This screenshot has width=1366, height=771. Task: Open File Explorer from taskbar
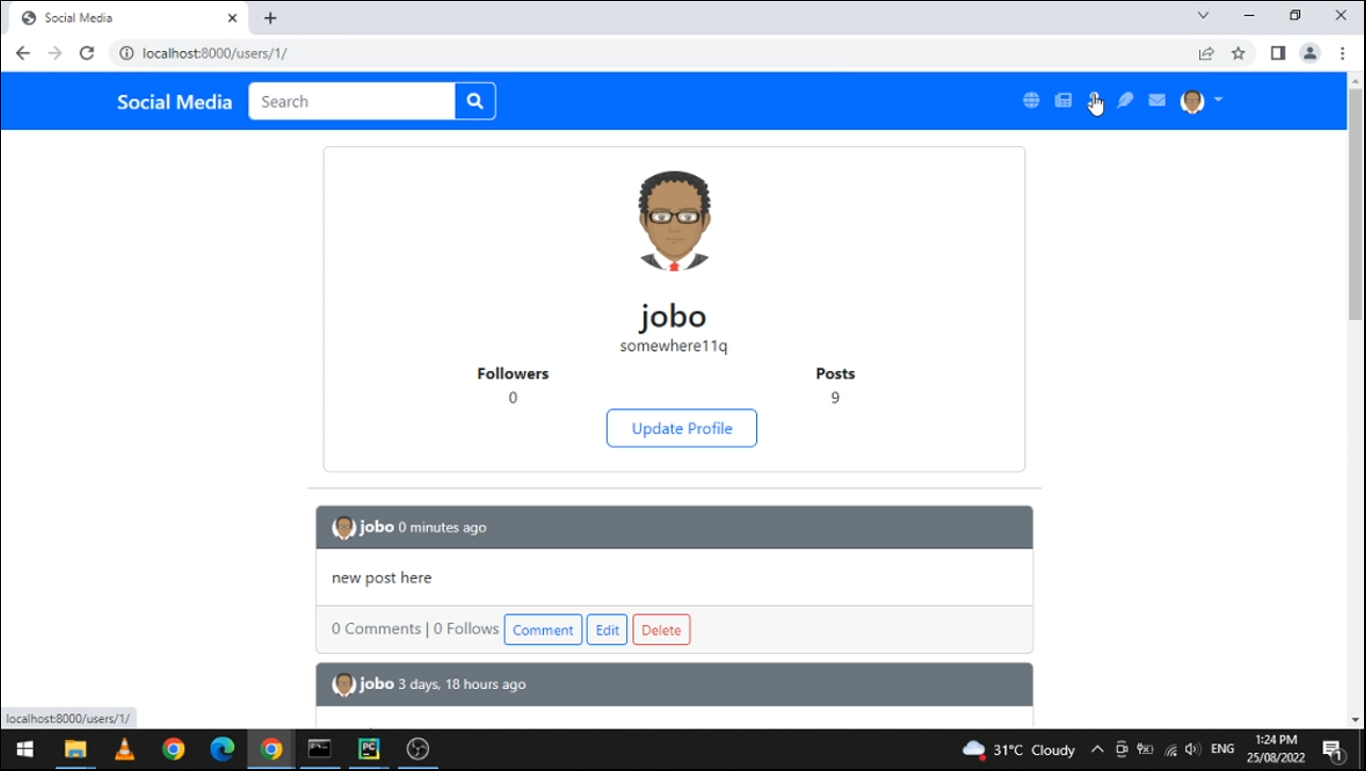pos(75,749)
